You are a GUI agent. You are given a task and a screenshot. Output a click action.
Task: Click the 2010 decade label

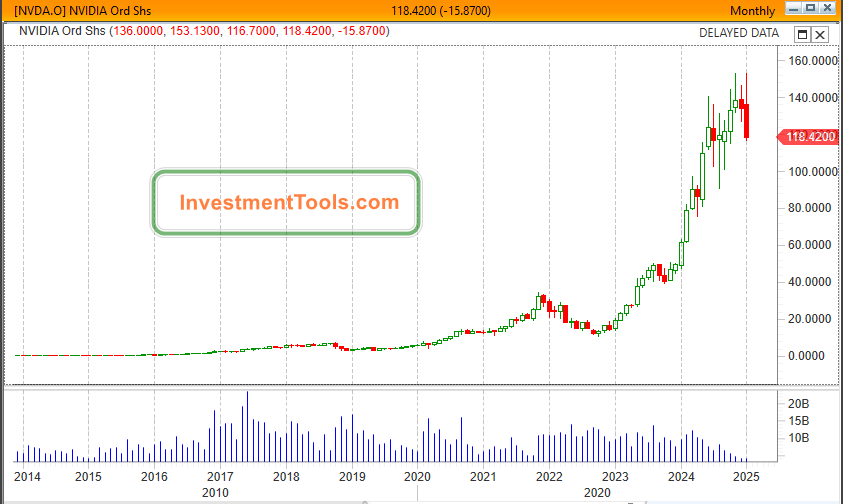[x=215, y=493]
